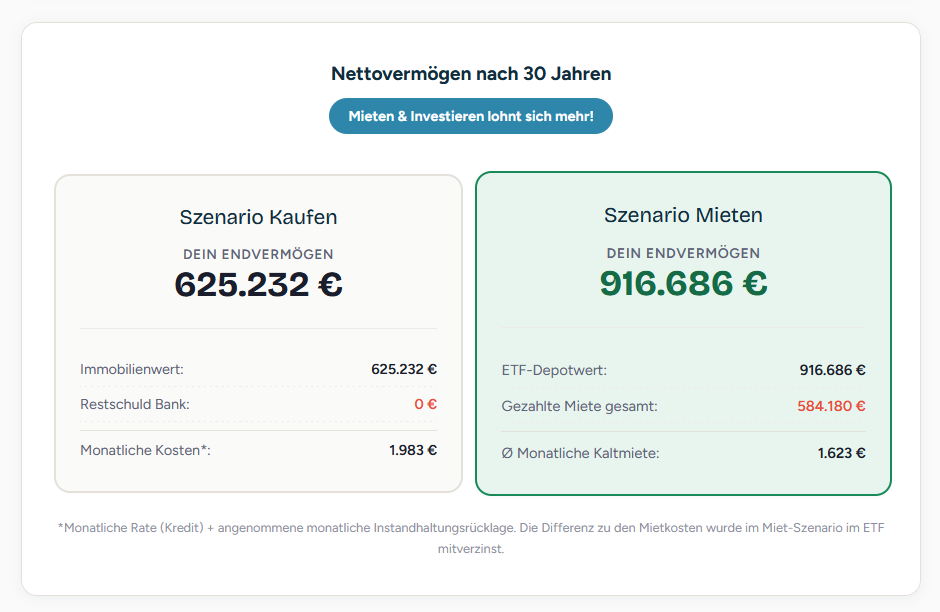Click the Kaufen endvermögen value 625.232 €

point(258,285)
